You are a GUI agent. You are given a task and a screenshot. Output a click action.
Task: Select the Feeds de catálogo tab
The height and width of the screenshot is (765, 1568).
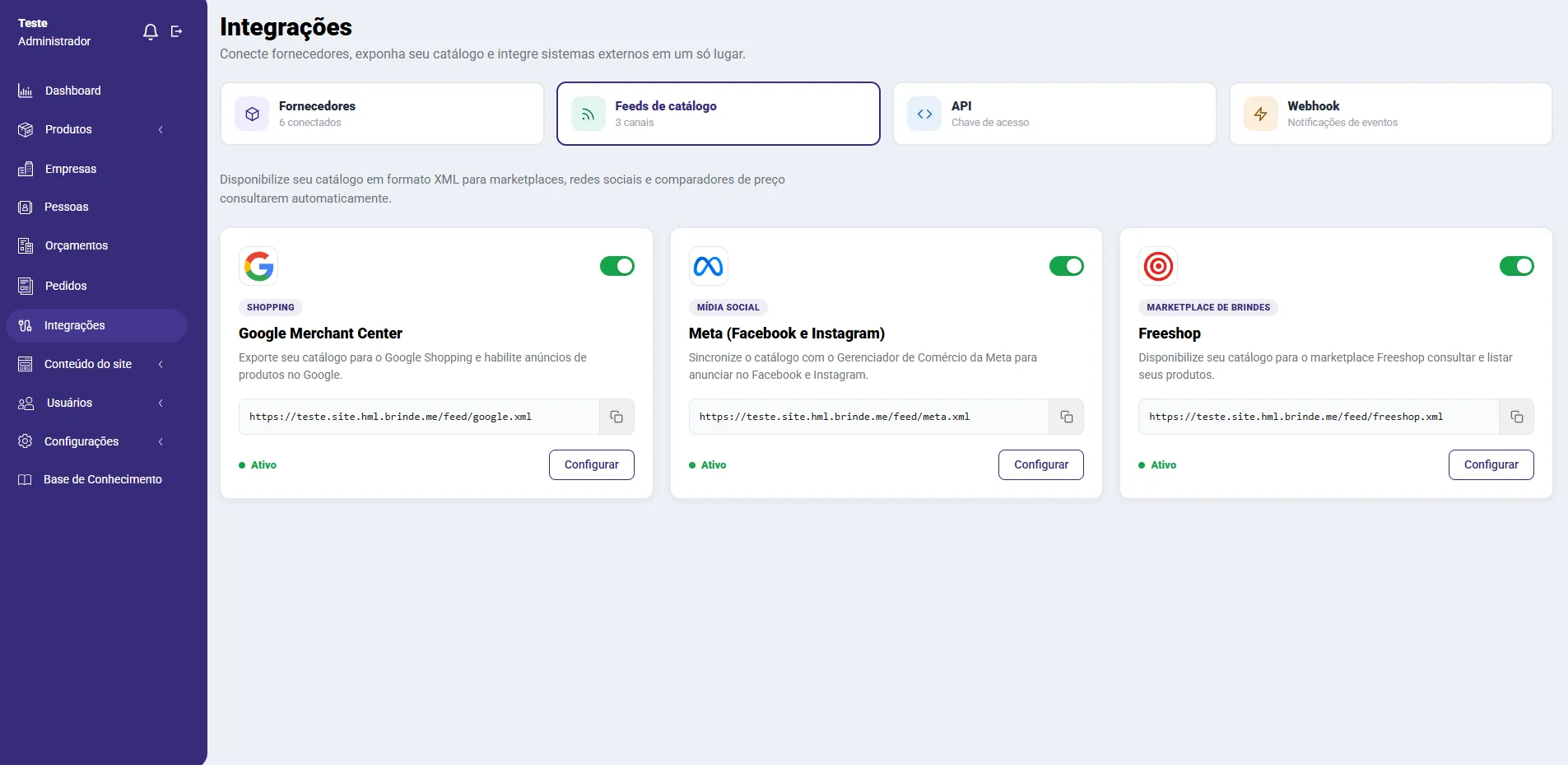point(719,114)
